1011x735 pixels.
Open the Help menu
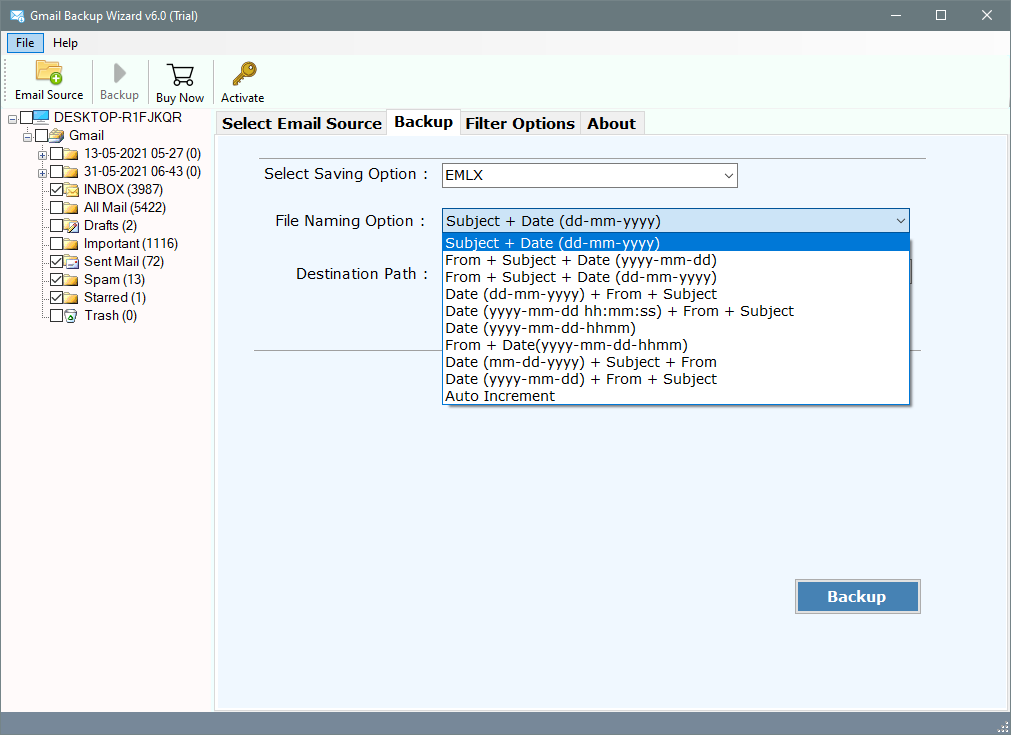pos(65,43)
